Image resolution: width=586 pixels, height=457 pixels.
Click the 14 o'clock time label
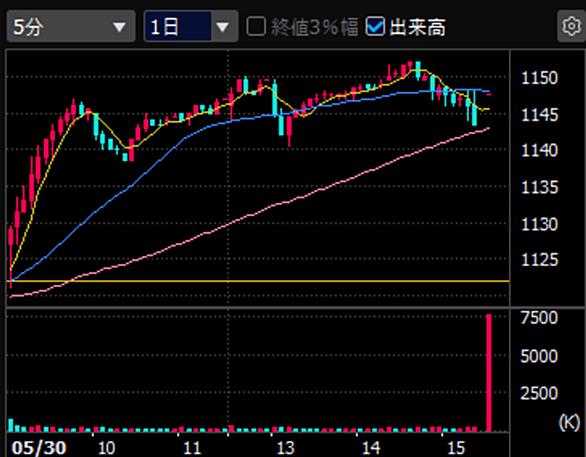[x=371, y=448]
